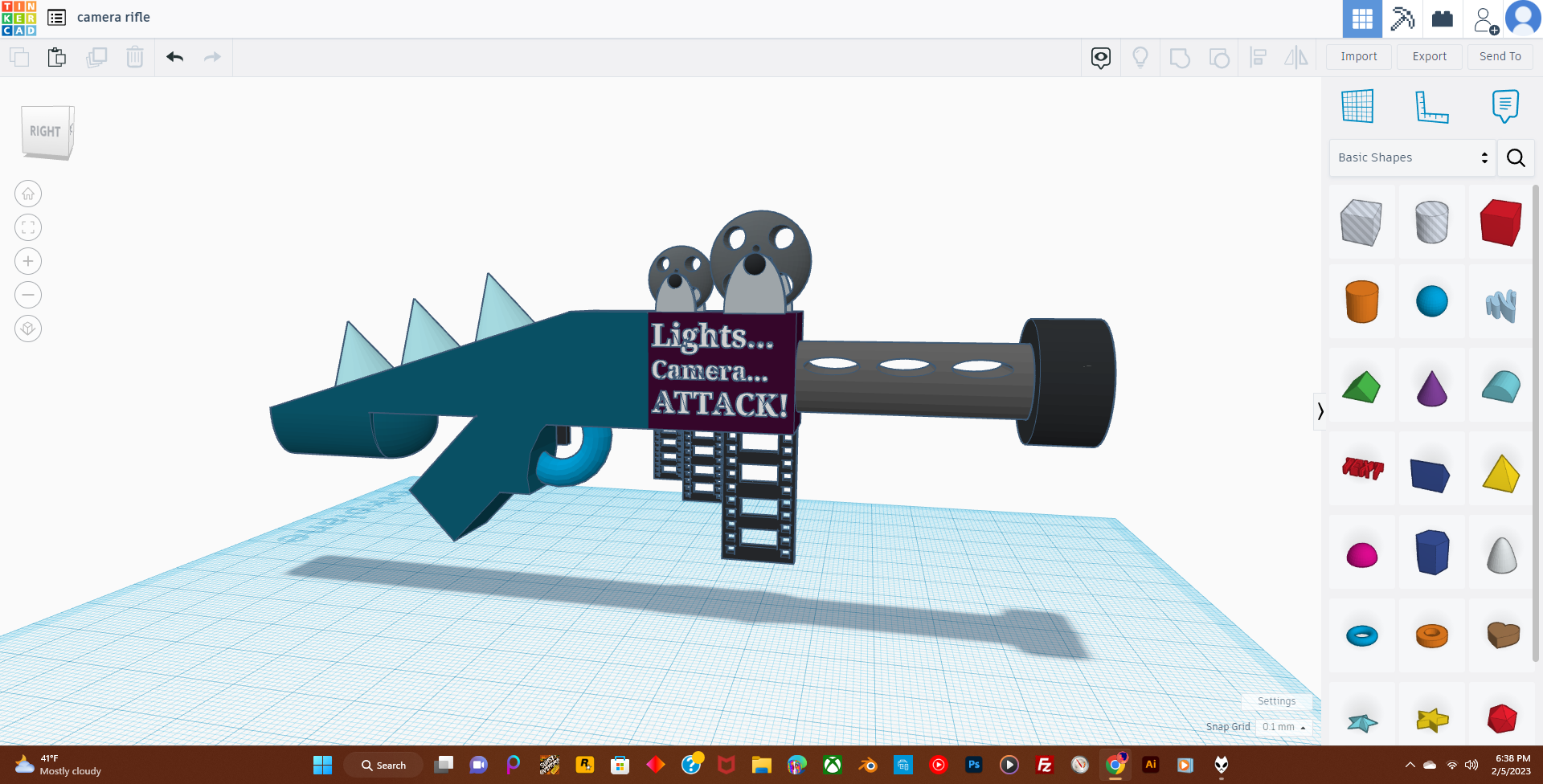Screen dimensions: 1543x784
Task: Click the Align tool icon
Action: click(x=1259, y=57)
